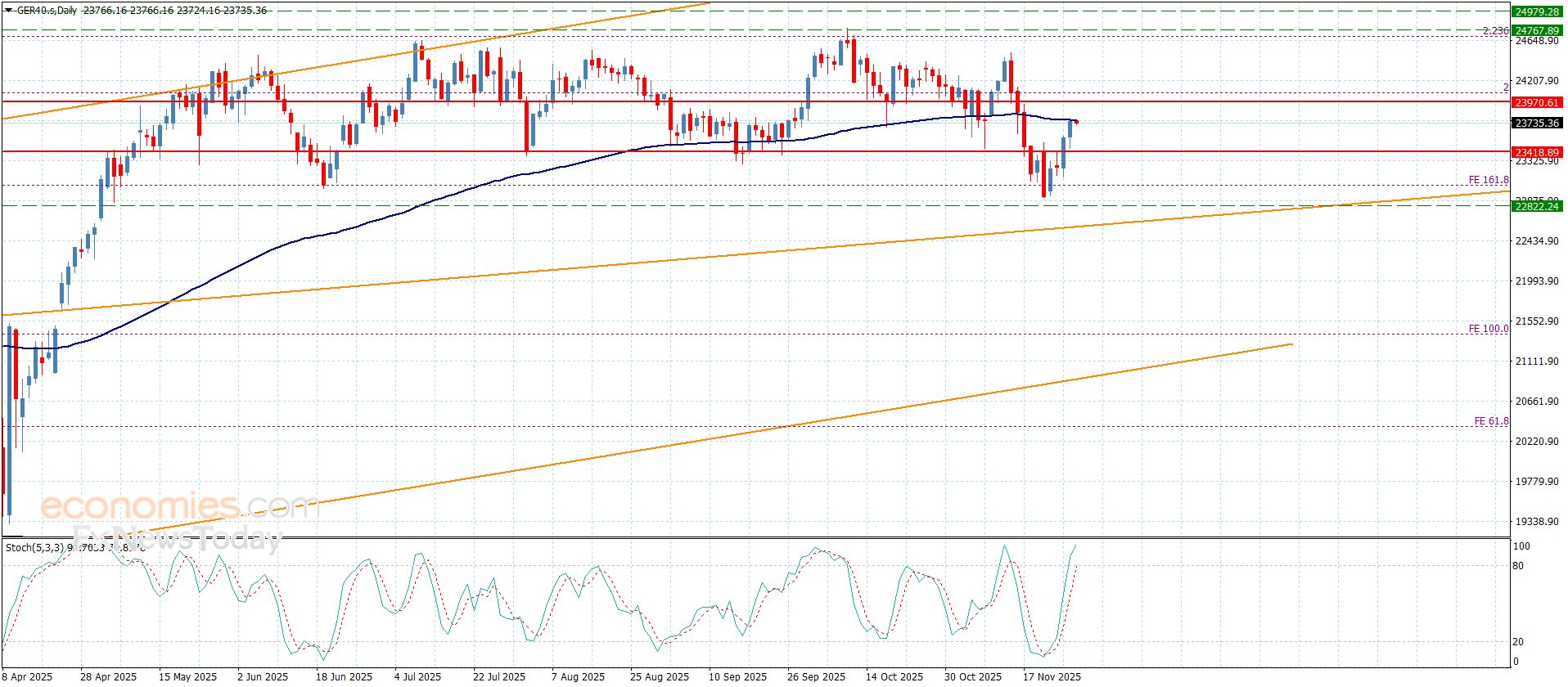Select the 8 Apr 2025 date marker
The height and width of the screenshot is (687, 1568).
pos(29,677)
